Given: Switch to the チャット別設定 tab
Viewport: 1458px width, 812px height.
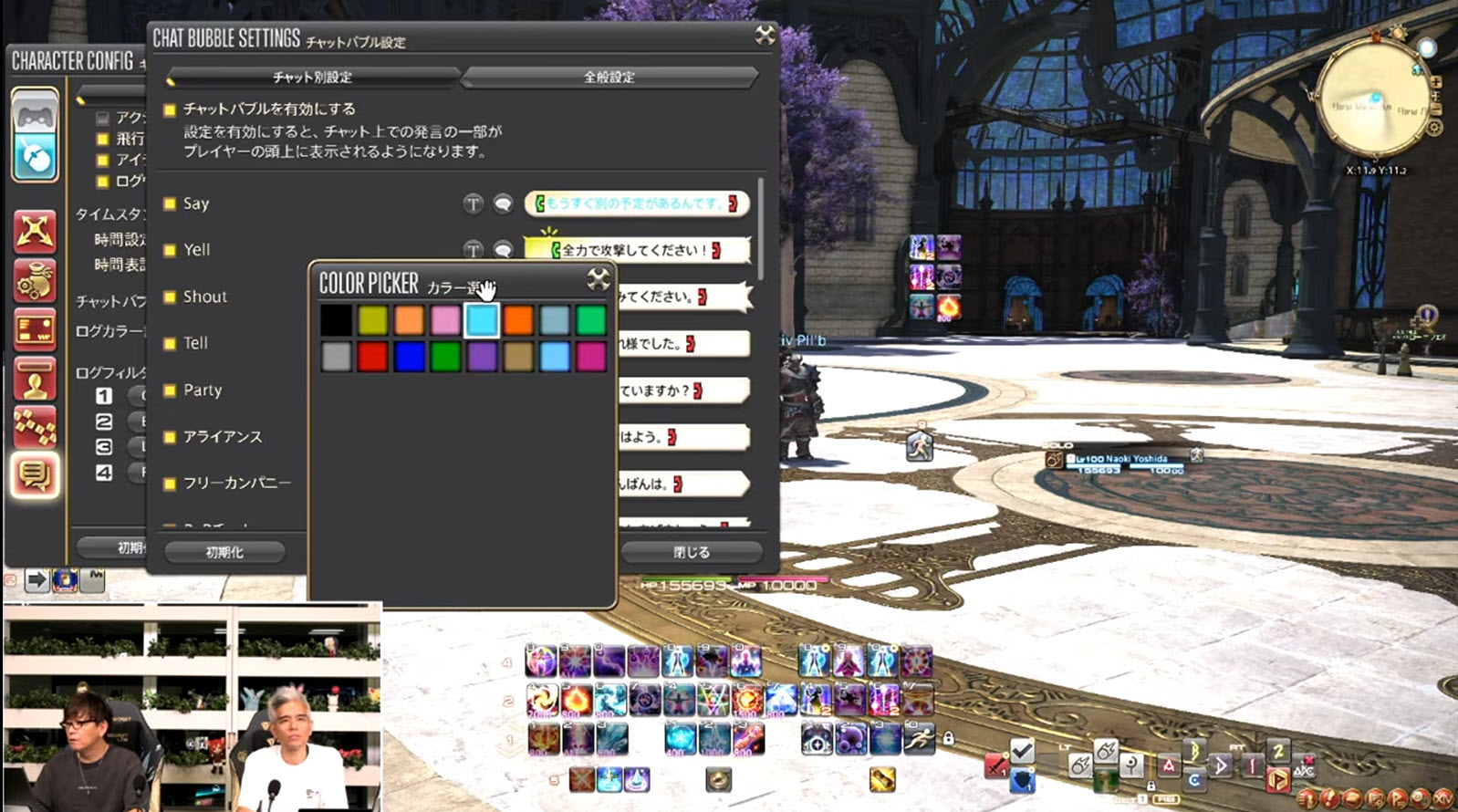Looking at the screenshot, I should [x=313, y=78].
